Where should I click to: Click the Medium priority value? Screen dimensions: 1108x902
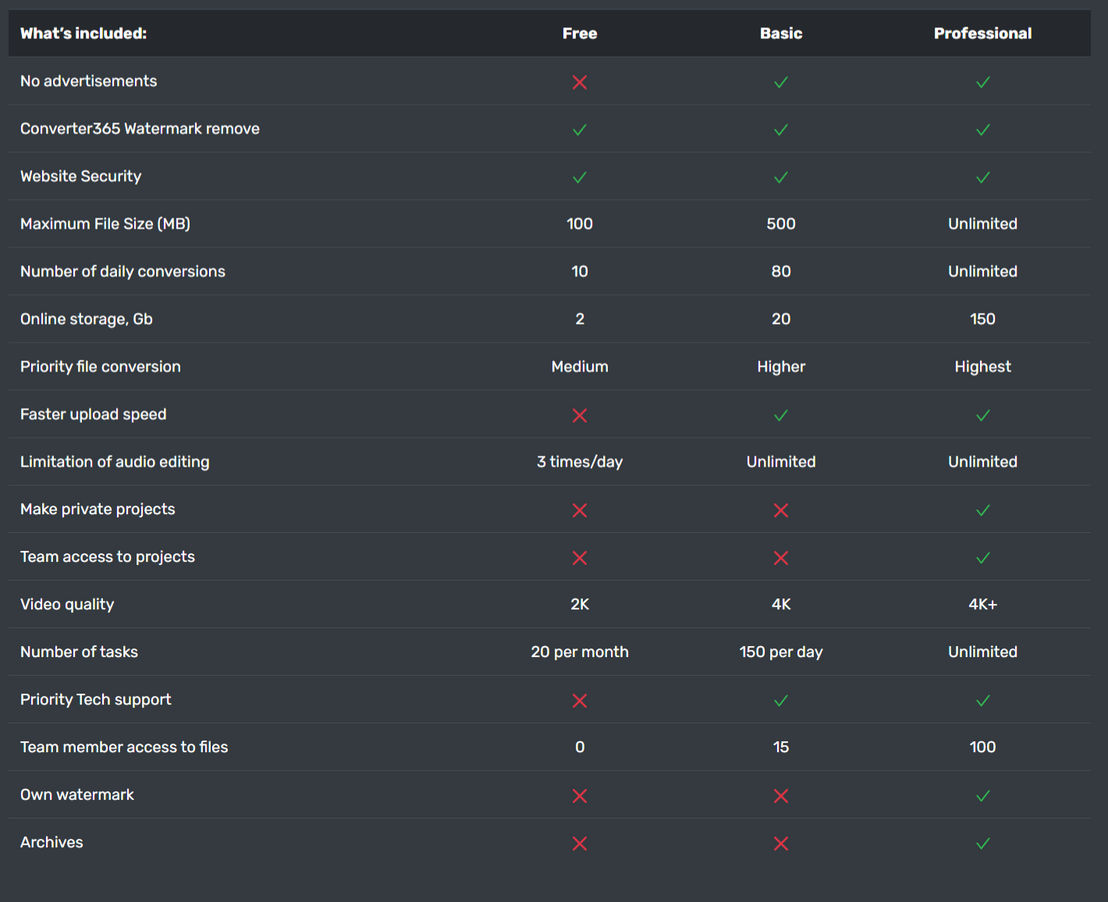coord(579,367)
